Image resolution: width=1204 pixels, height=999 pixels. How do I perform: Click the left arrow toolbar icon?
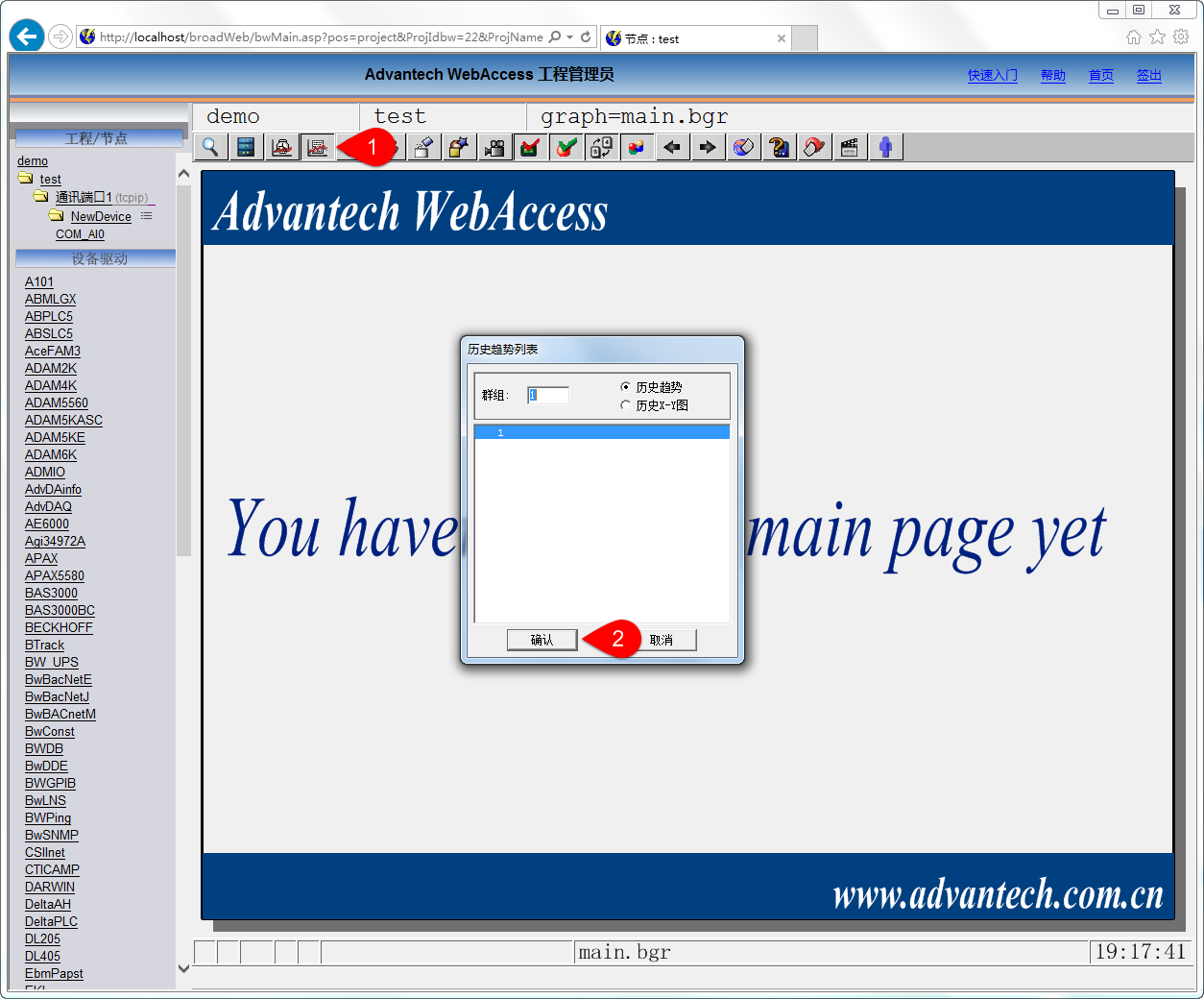pos(672,147)
